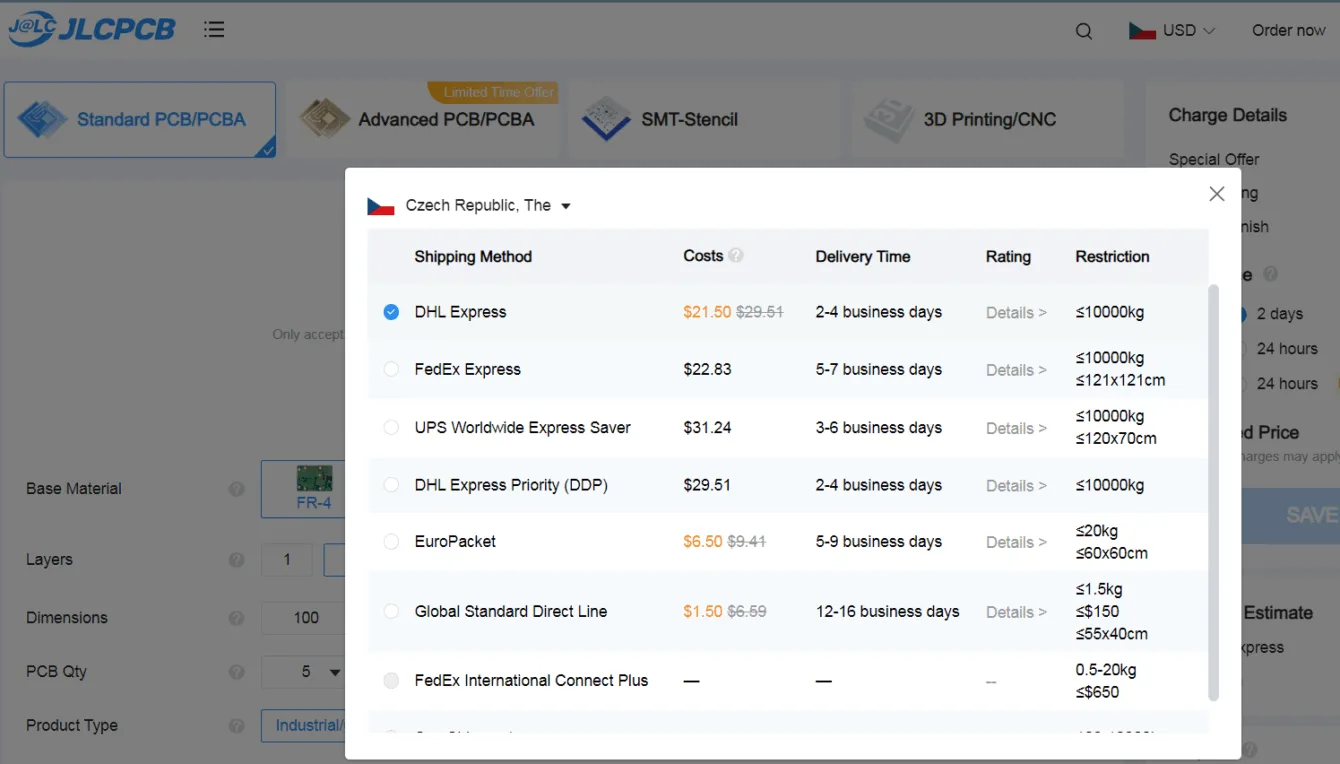Click the Czech flag in dialog

(380, 206)
